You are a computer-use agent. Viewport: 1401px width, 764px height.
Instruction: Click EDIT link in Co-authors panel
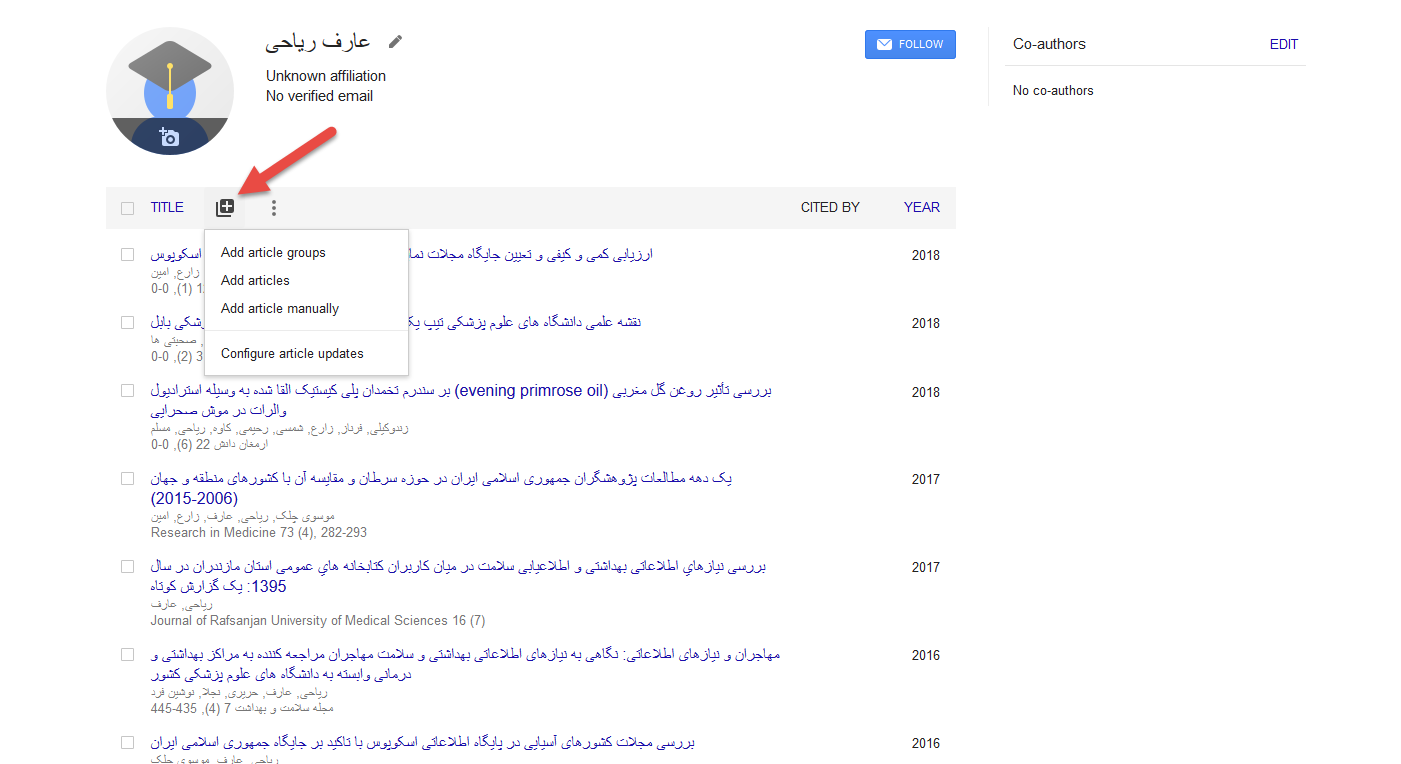coord(1283,44)
